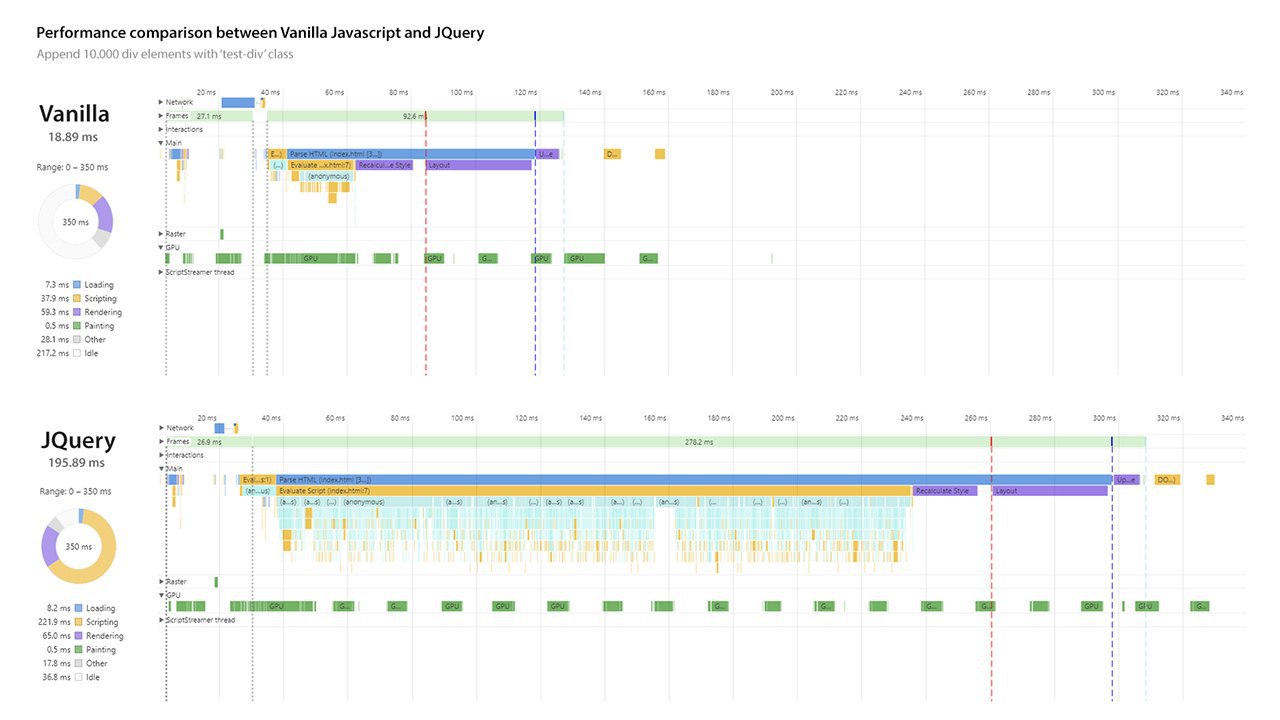Select Vanilla "Evaluate ...x.html:7" bar
This screenshot has width=1280, height=720.
click(320, 165)
